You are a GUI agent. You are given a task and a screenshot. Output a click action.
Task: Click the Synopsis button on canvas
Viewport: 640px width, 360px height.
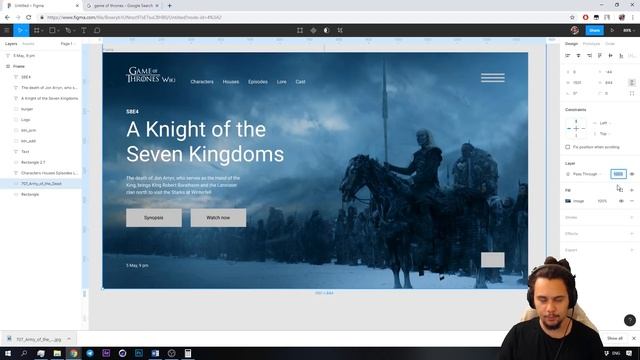coord(154,218)
